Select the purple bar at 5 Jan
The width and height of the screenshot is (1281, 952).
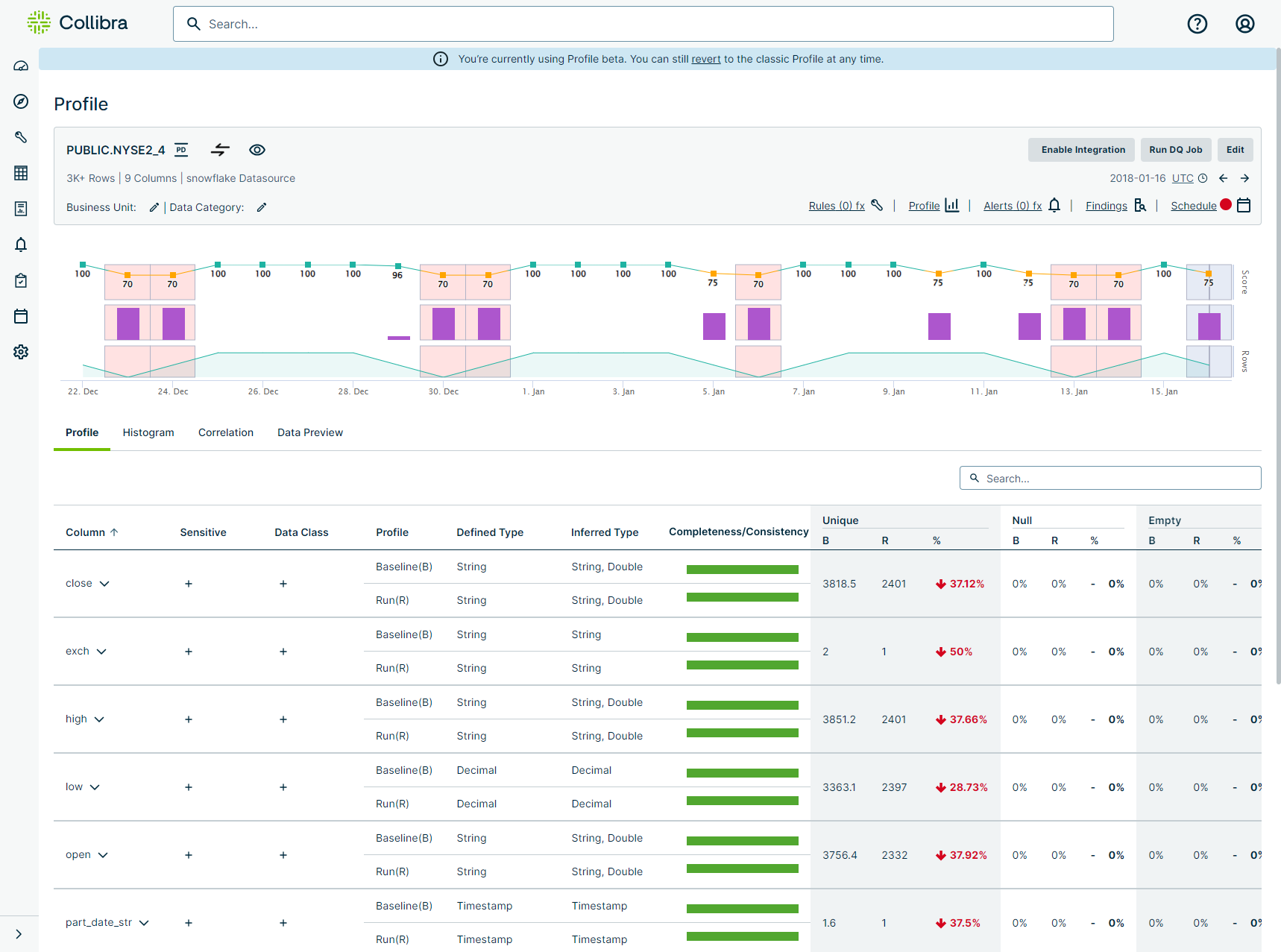(x=714, y=327)
